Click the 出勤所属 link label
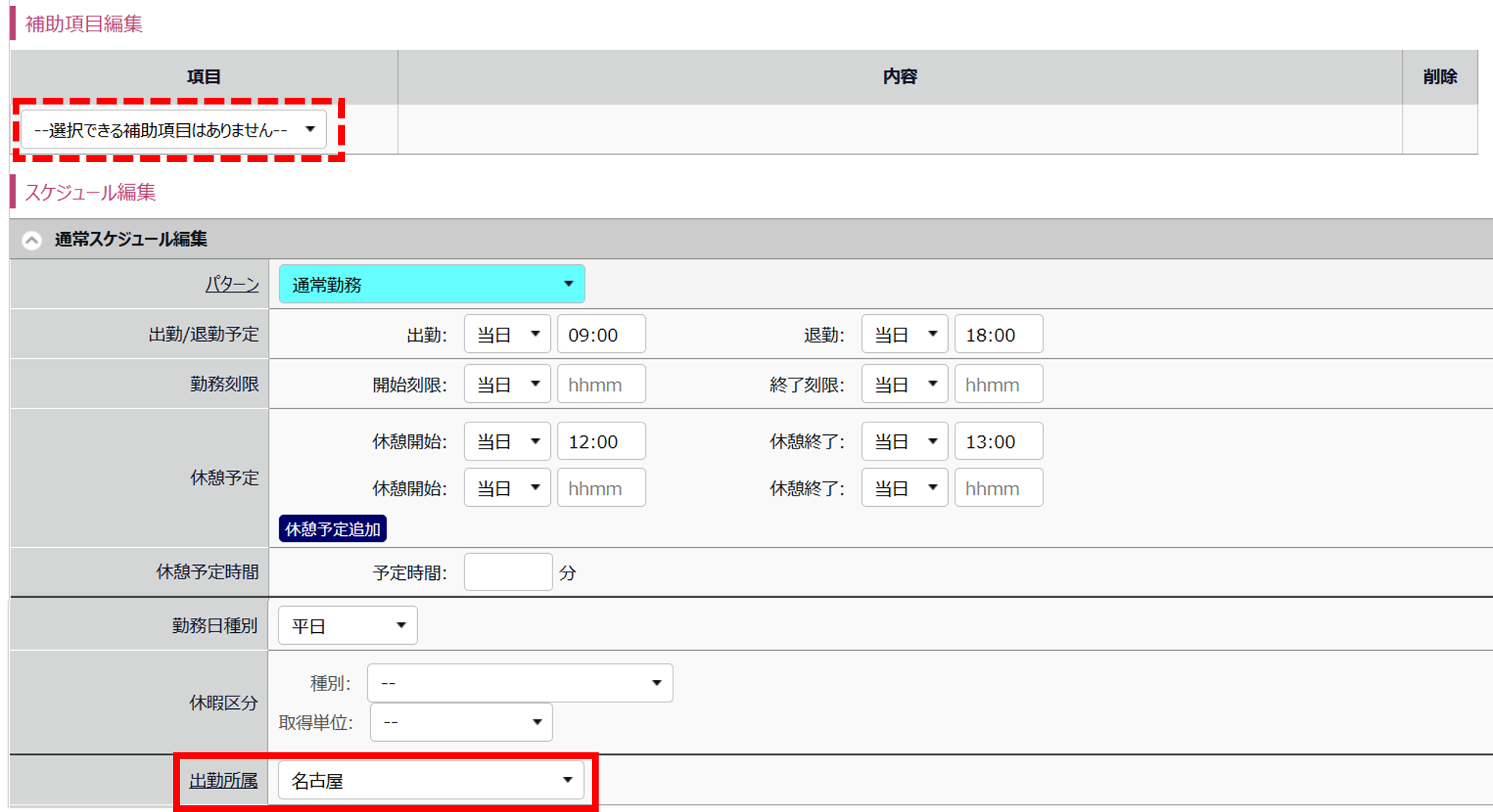1493x812 pixels. (223, 781)
